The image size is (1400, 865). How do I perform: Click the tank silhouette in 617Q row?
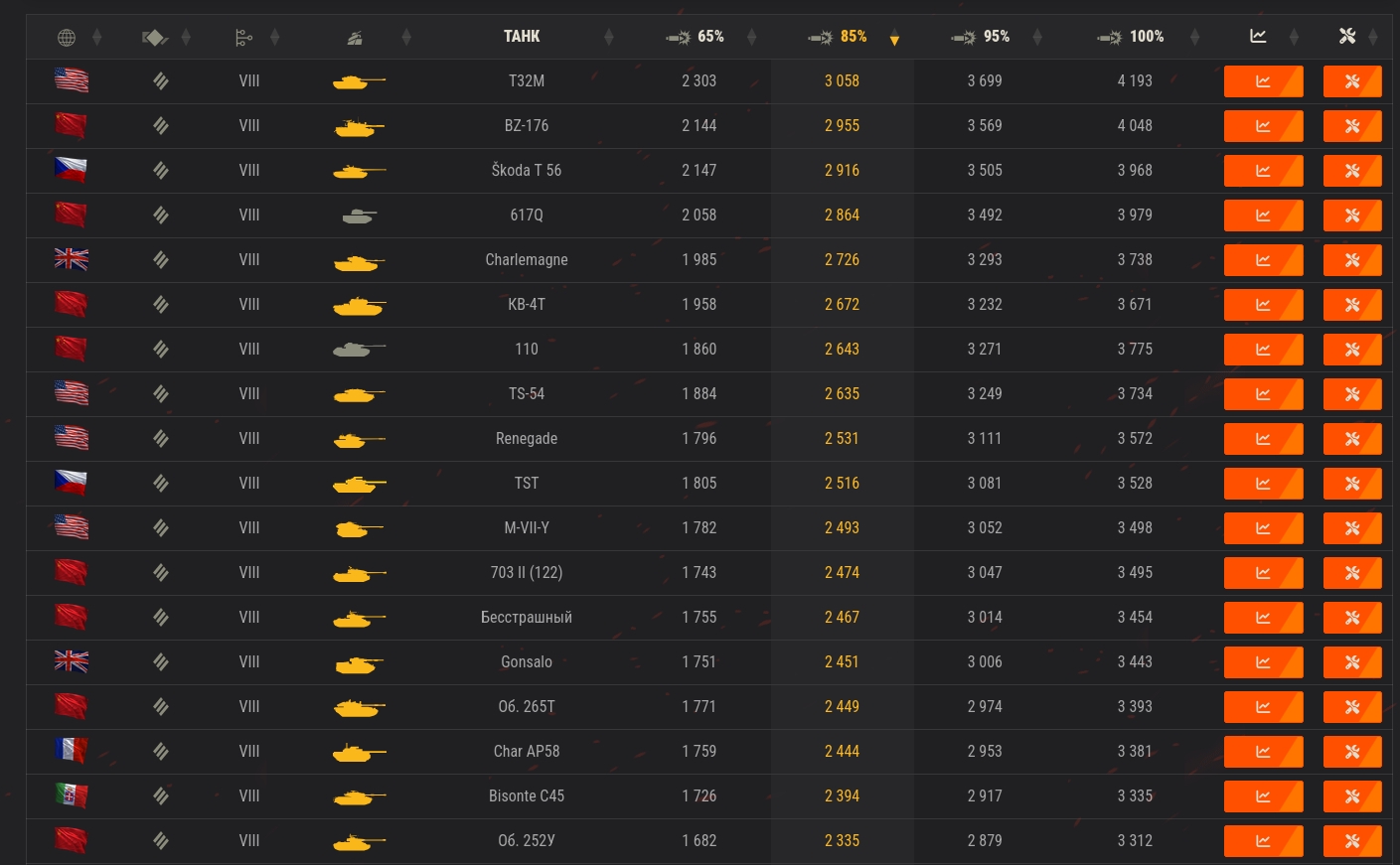pos(359,216)
